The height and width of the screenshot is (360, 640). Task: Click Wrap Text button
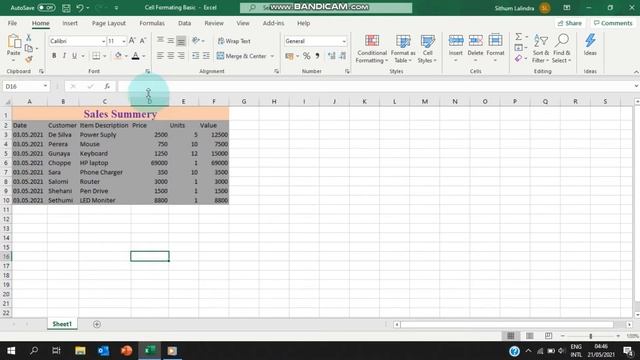(234, 41)
